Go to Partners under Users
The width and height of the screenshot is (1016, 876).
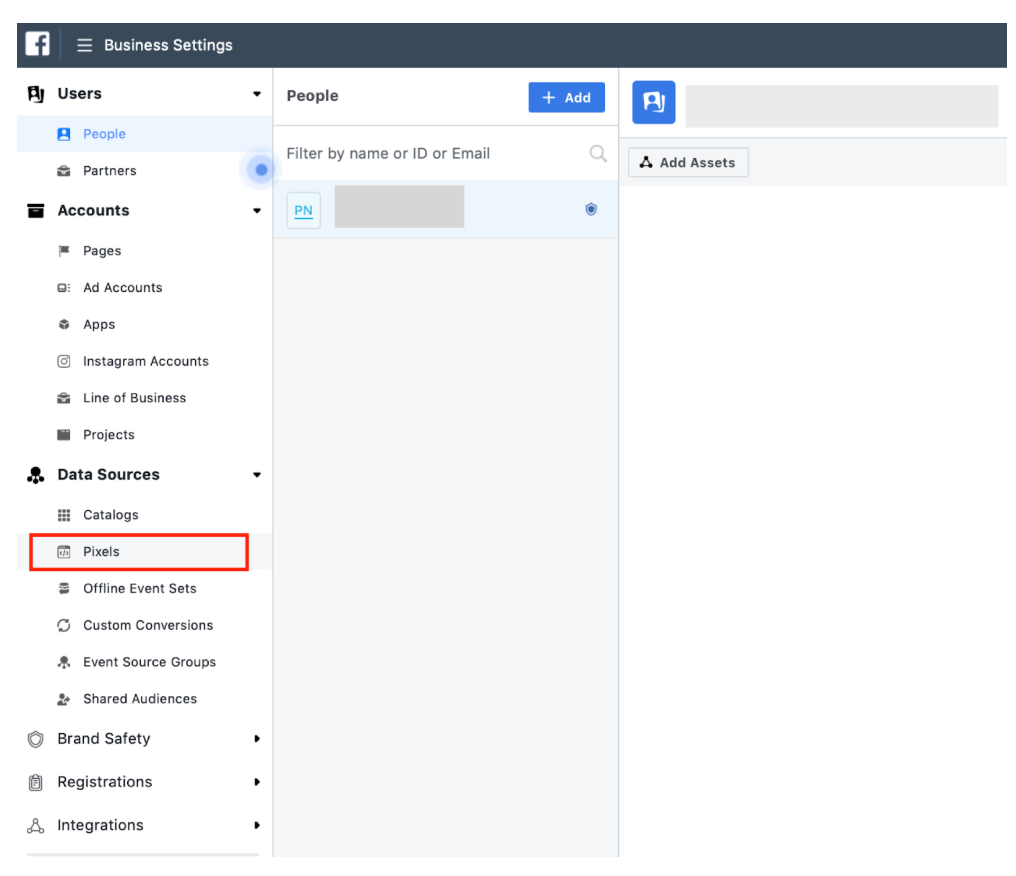point(109,171)
